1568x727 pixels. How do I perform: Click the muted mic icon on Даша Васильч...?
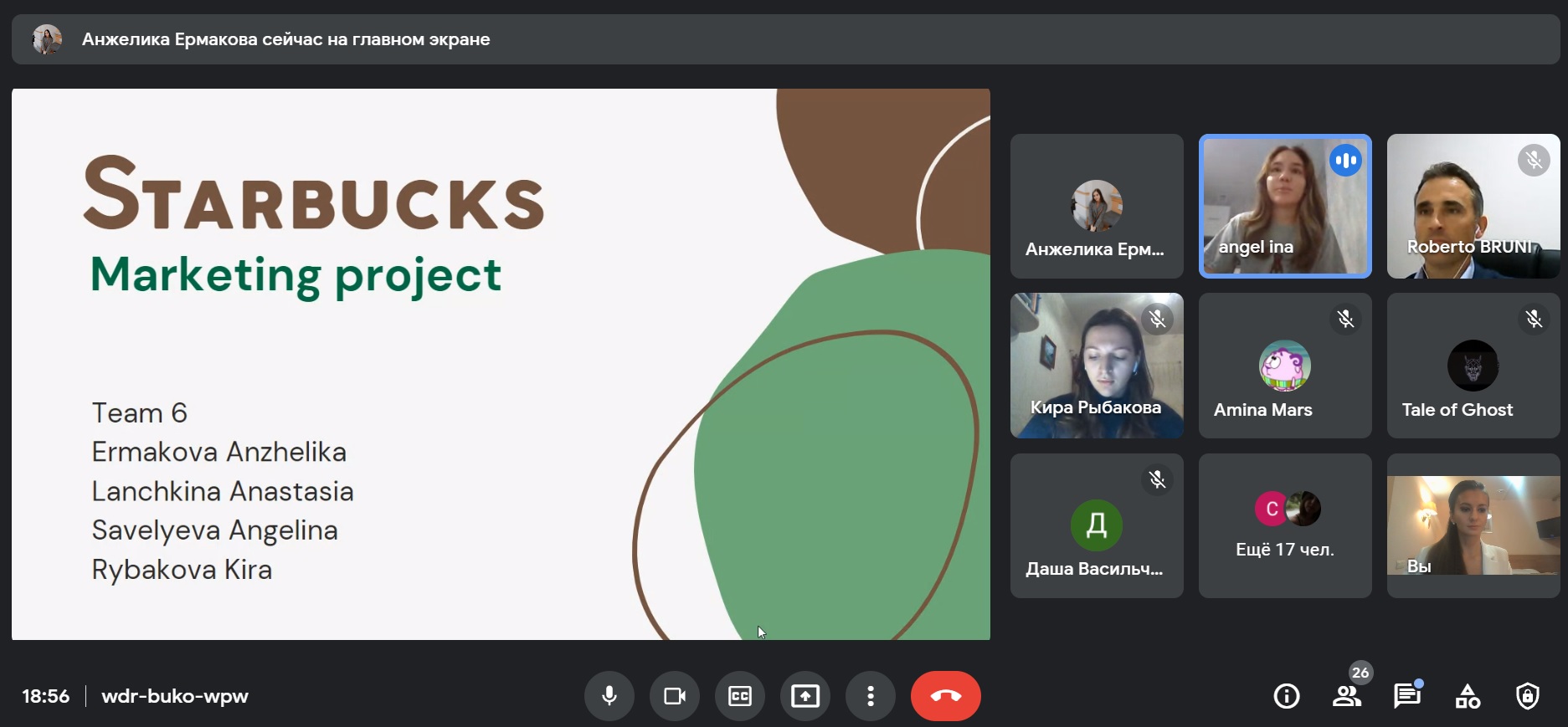pos(1157,479)
